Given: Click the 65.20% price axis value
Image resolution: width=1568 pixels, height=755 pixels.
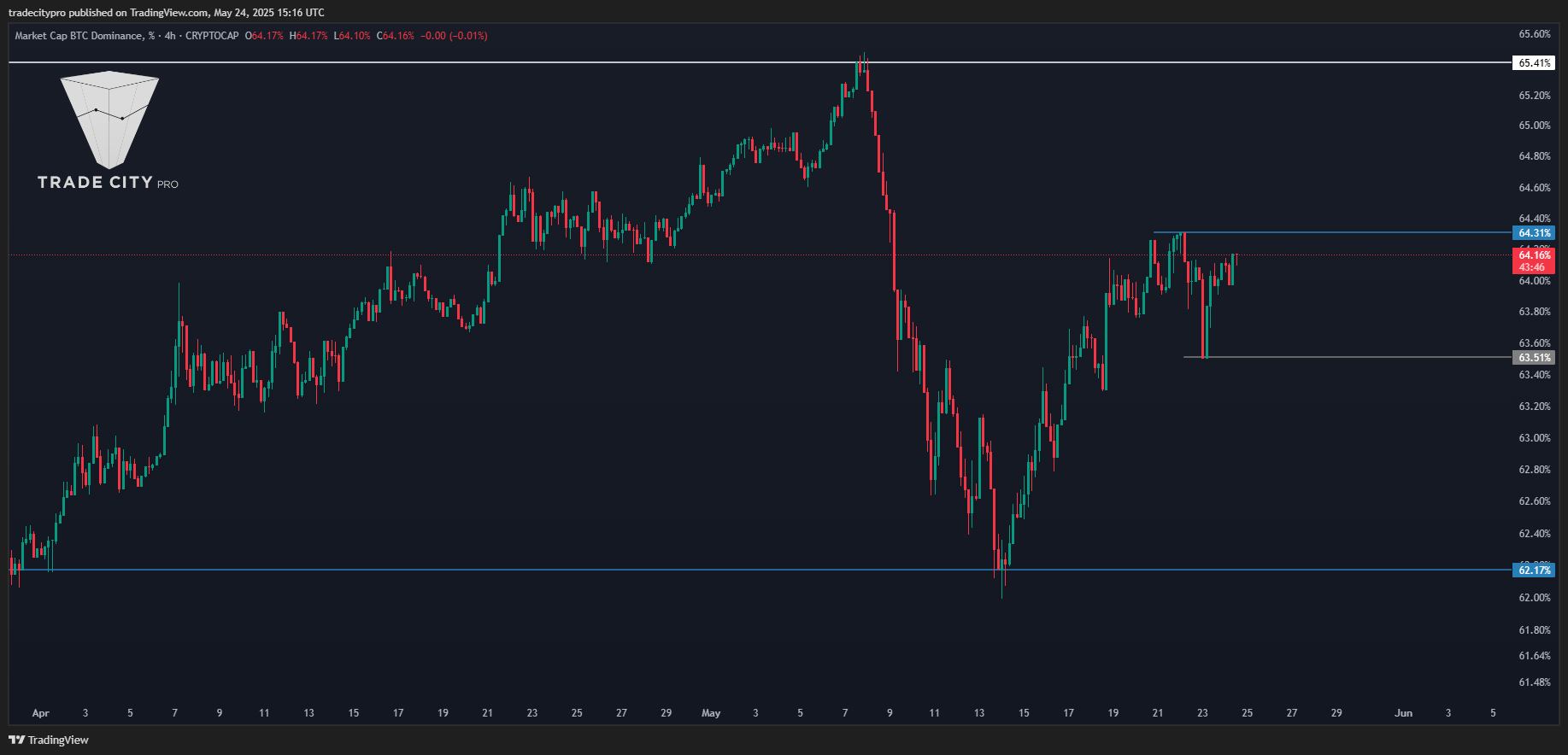Looking at the screenshot, I should pyautogui.click(x=1534, y=95).
